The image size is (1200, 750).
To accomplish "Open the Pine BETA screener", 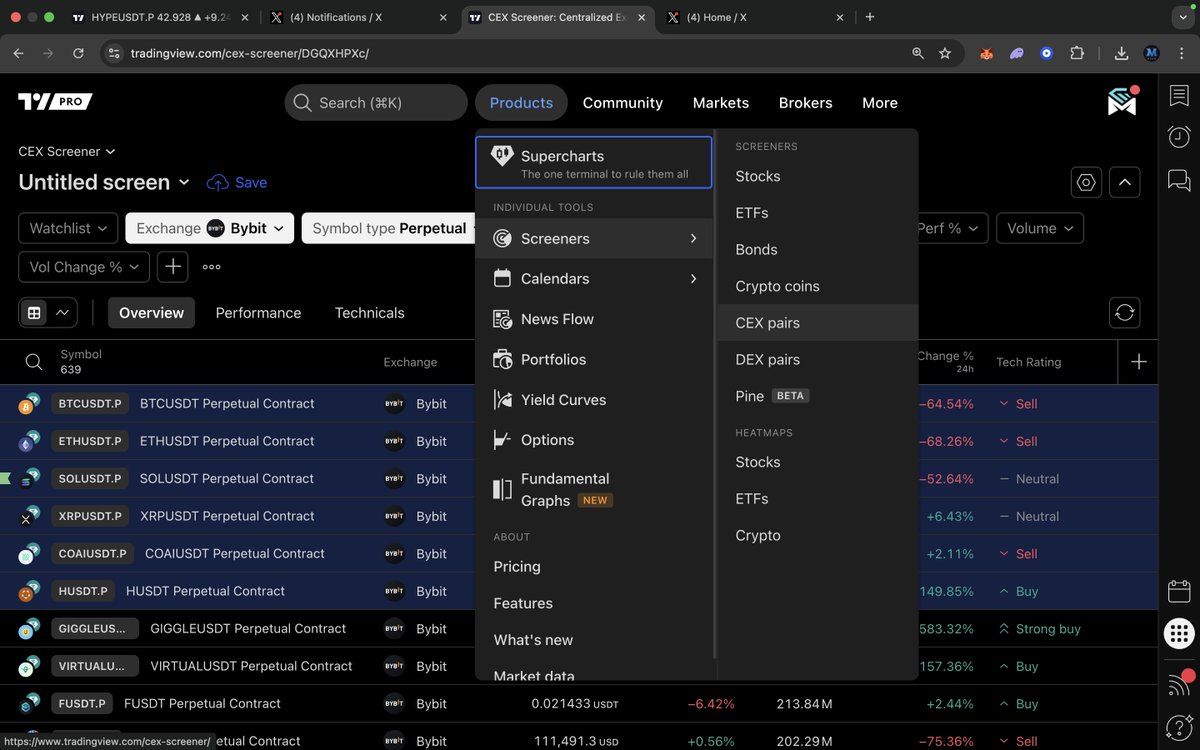I will [x=818, y=396].
